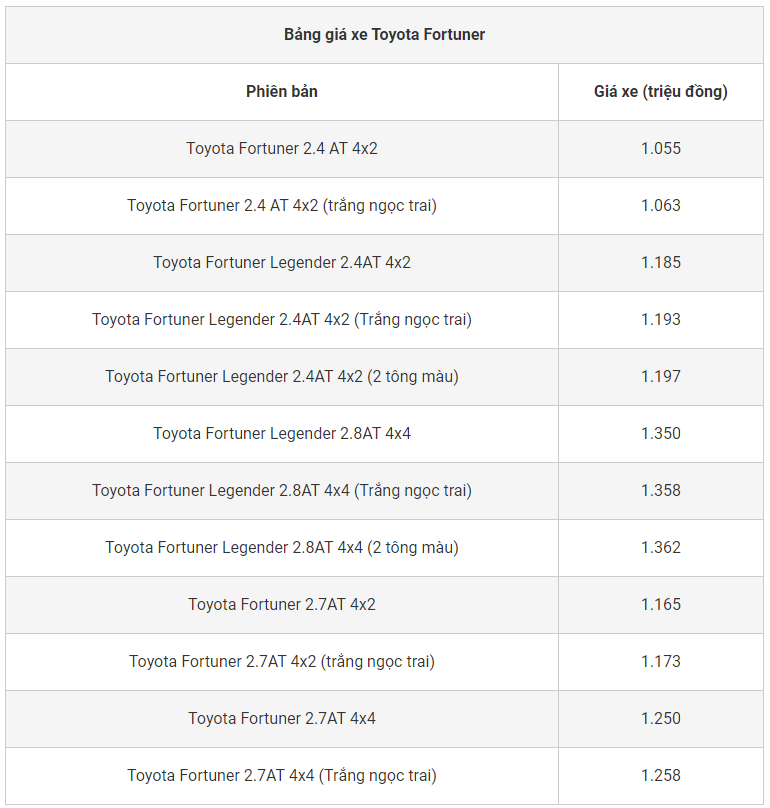Select Toyota Fortuner 2.4 AT 4x2 (trắng ngọc trai)
The width and height of the screenshot is (770, 808).
pyautogui.click(x=282, y=206)
